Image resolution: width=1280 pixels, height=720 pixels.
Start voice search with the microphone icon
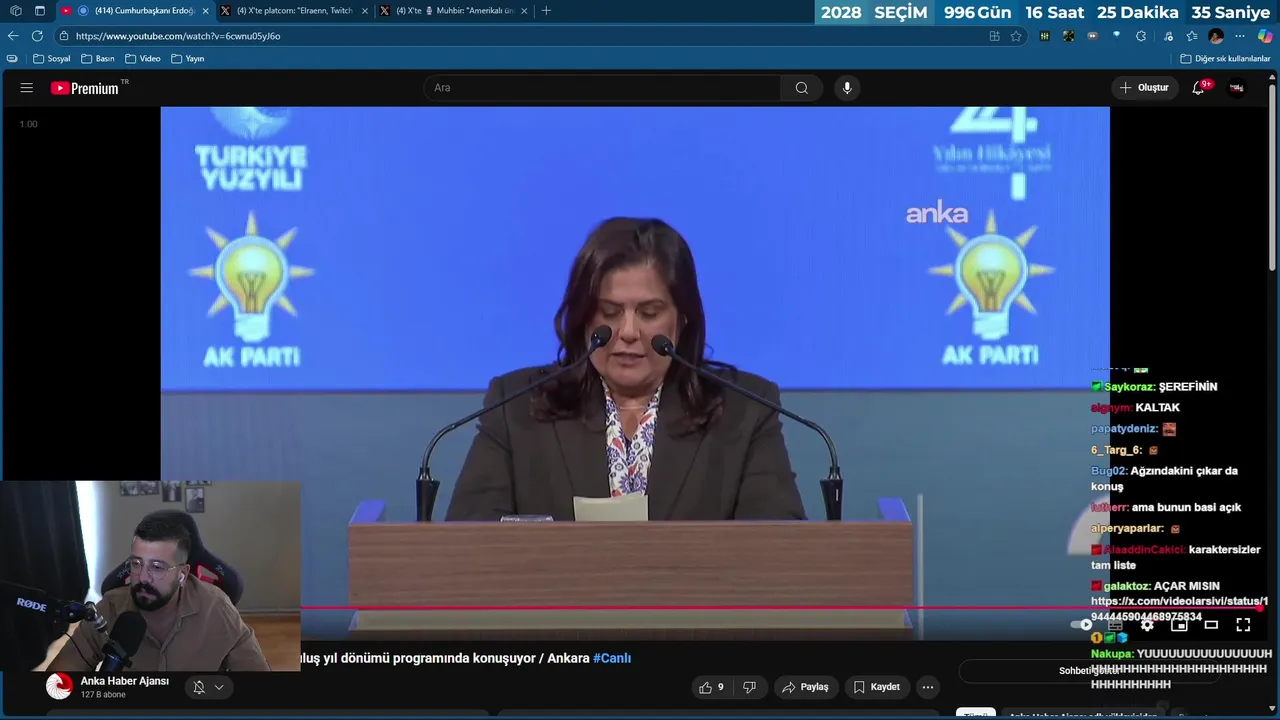[x=847, y=88]
